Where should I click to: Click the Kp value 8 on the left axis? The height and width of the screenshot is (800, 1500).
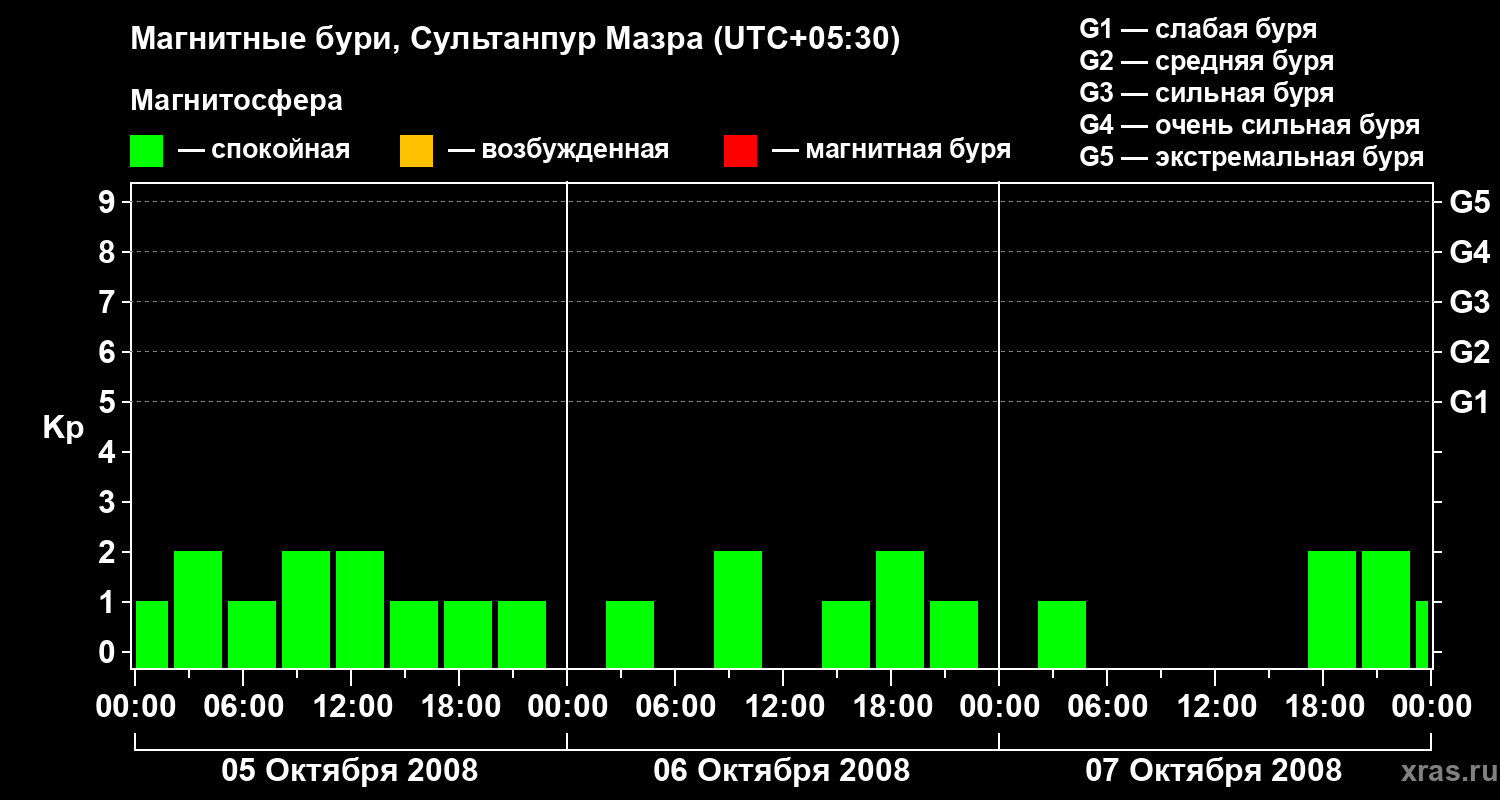[x=109, y=252]
